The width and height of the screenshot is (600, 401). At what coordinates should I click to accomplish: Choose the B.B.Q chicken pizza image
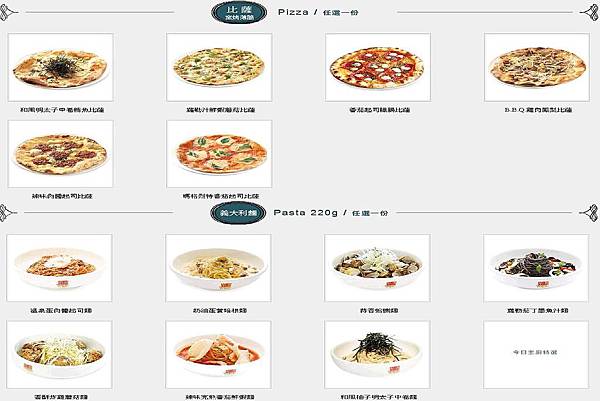(x=537, y=67)
